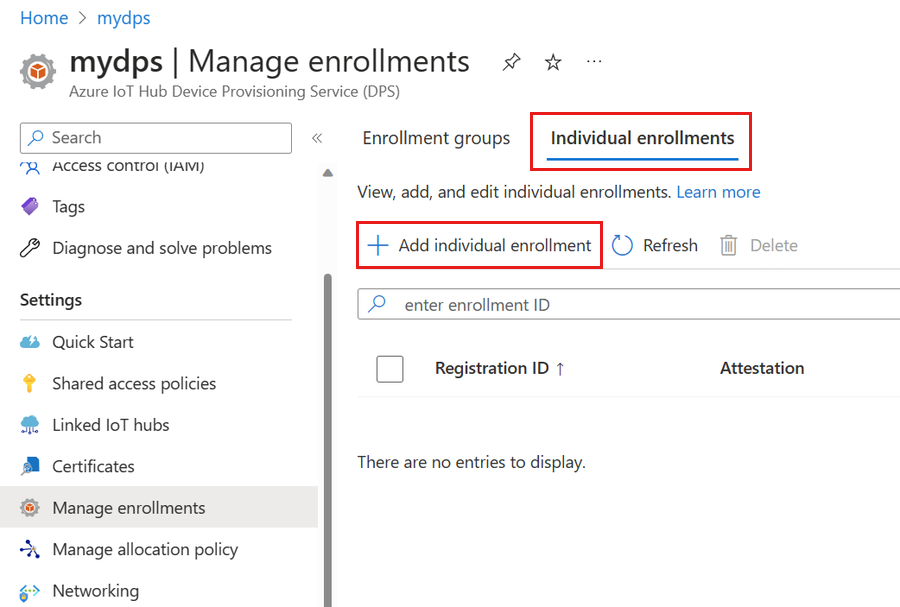Click the magnifier icon in sidebar Search
Viewport: 900px width, 607px height.
(x=36, y=138)
